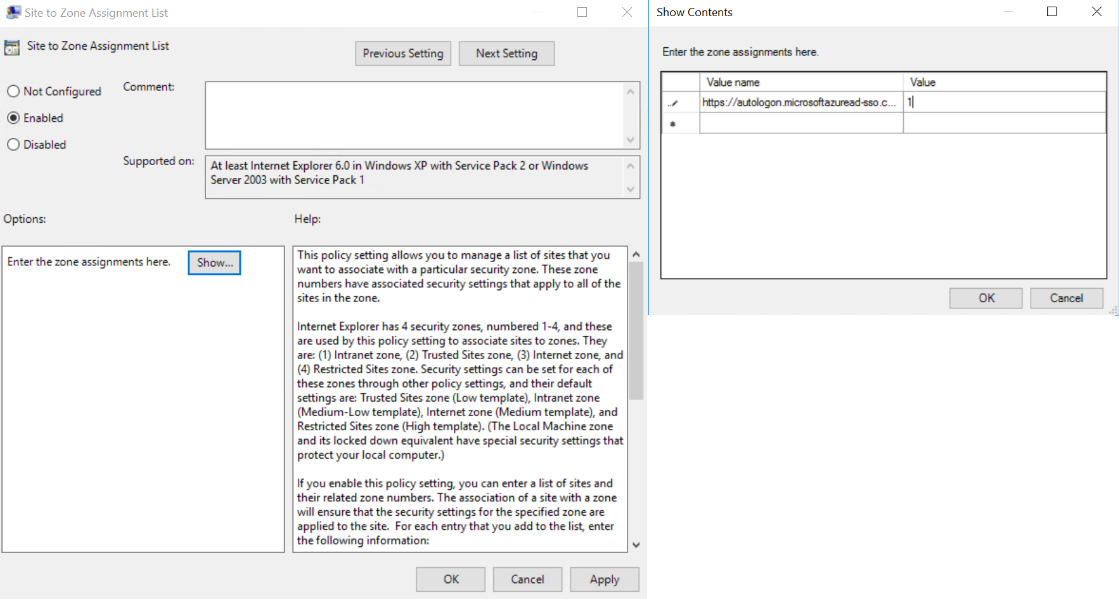Click the Previous Setting button
This screenshot has width=1119, height=599.
coord(403,53)
